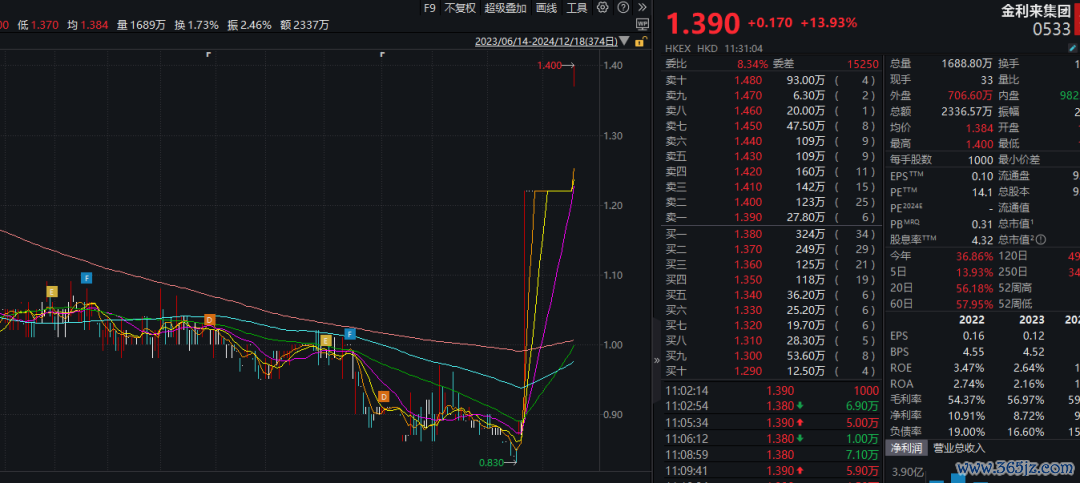Click the 委比 value 8.34%
Viewport: 1080px width, 483px height.
(751, 64)
